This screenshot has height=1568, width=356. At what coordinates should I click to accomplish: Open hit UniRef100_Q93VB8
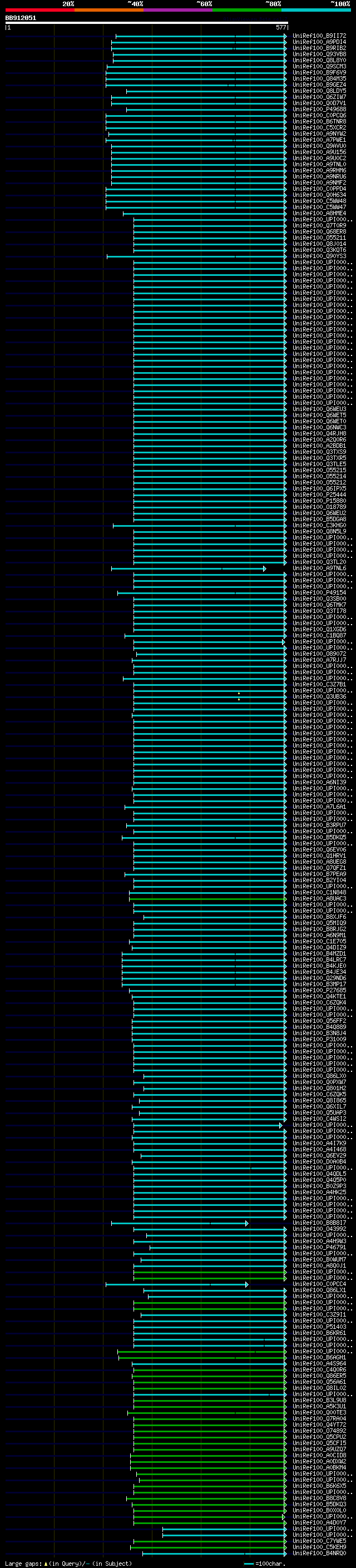[319, 54]
